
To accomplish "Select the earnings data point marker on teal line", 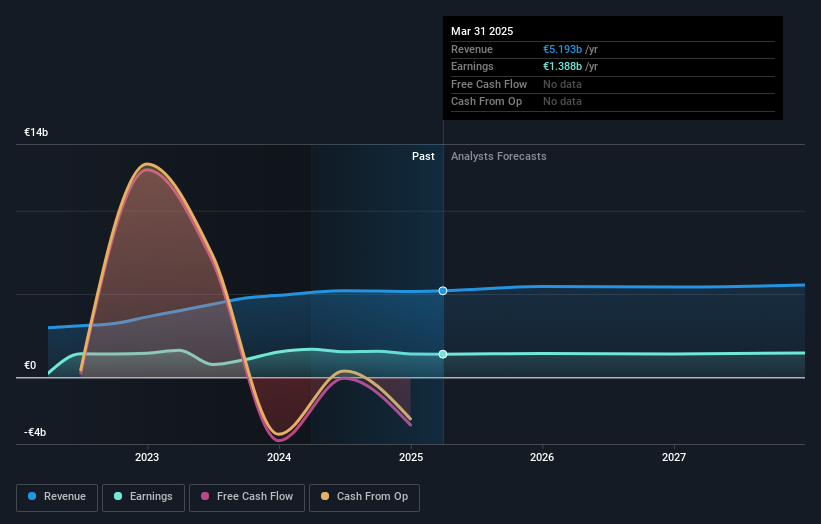I will [443, 354].
